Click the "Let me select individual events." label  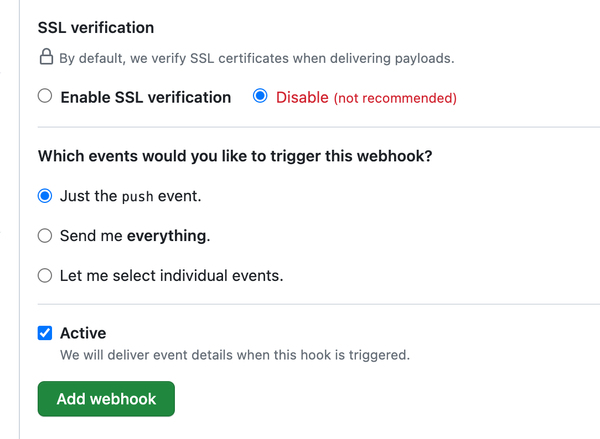pyautogui.click(x=171, y=275)
